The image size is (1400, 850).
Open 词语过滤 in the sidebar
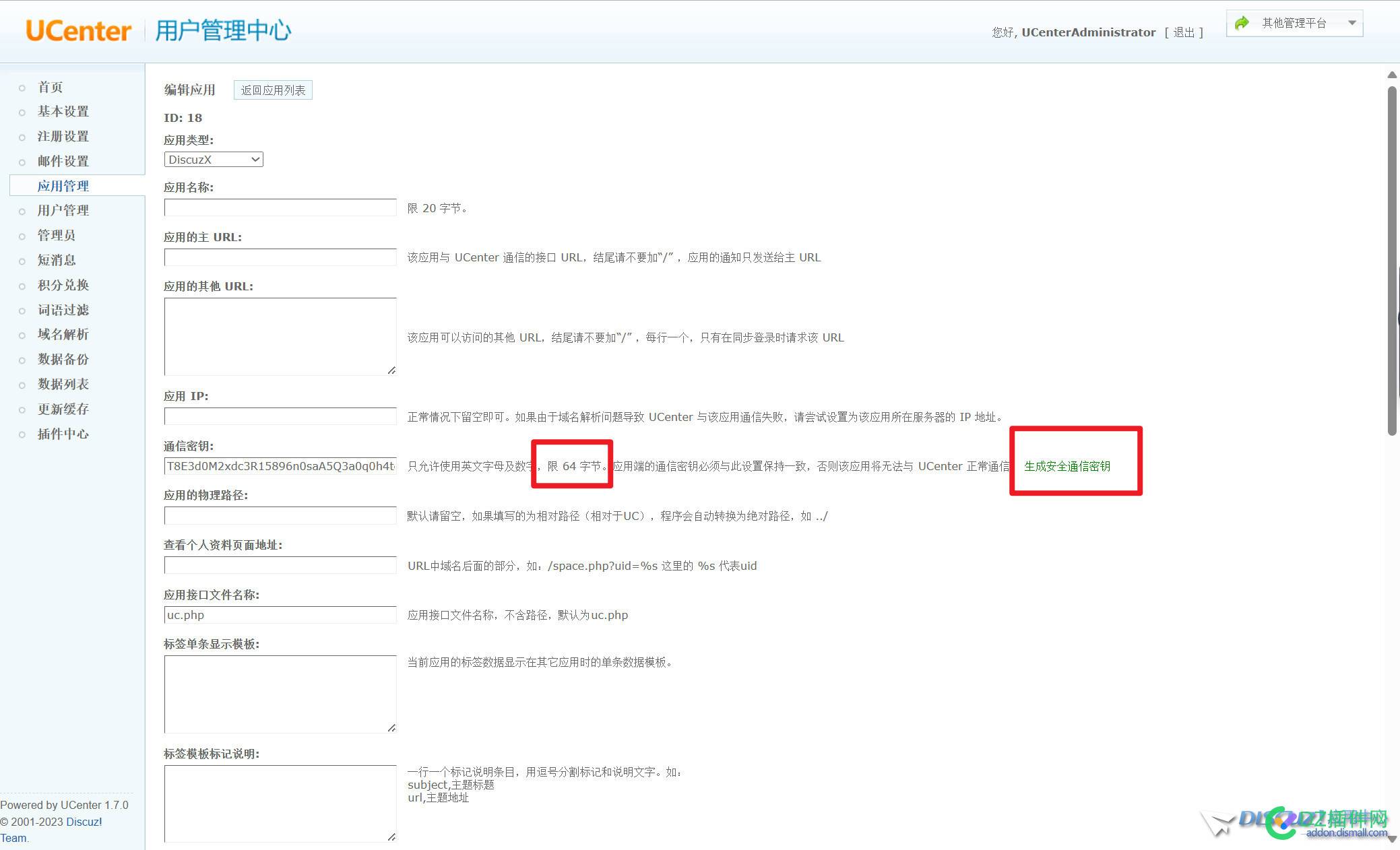(63, 310)
